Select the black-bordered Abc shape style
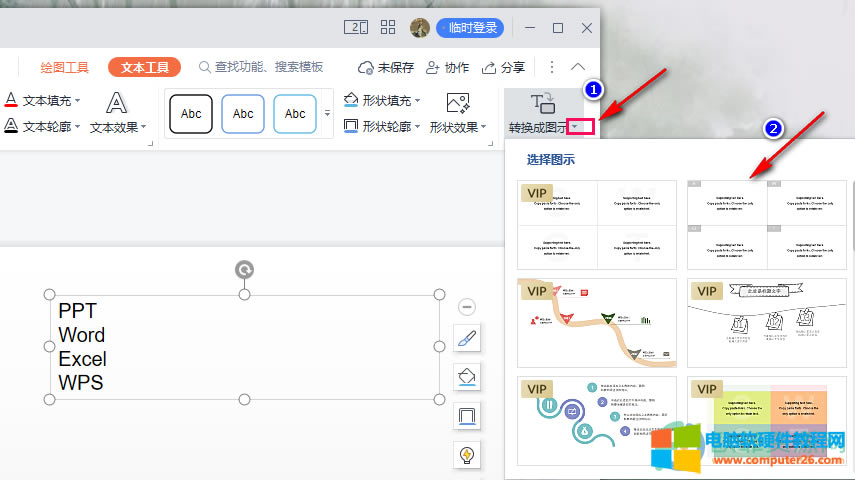 point(191,113)
